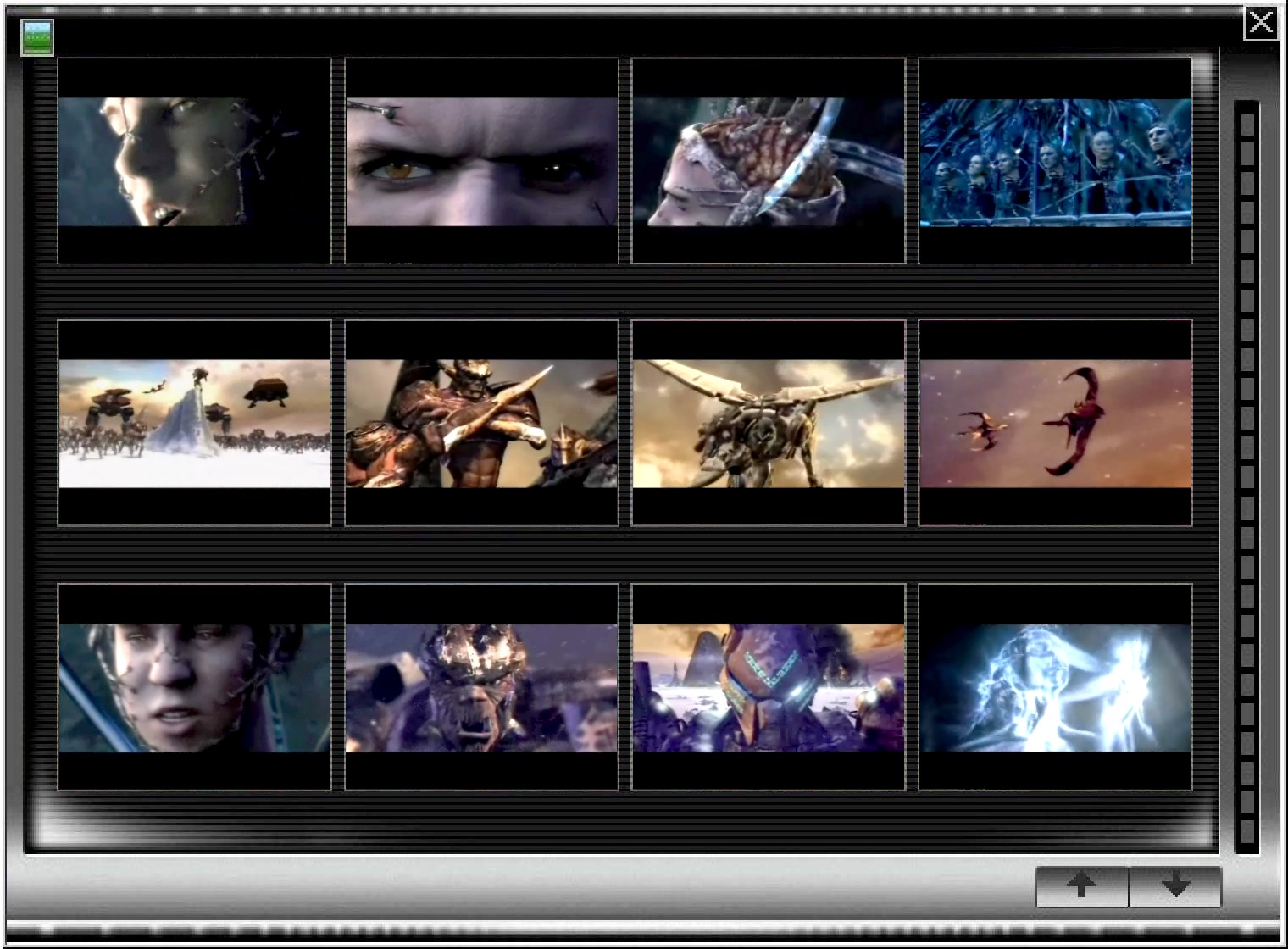This screenshot has height=949, width=1288.
Task: Open thumbnail of blue row of heads
Action: (x=1056, y=161)
